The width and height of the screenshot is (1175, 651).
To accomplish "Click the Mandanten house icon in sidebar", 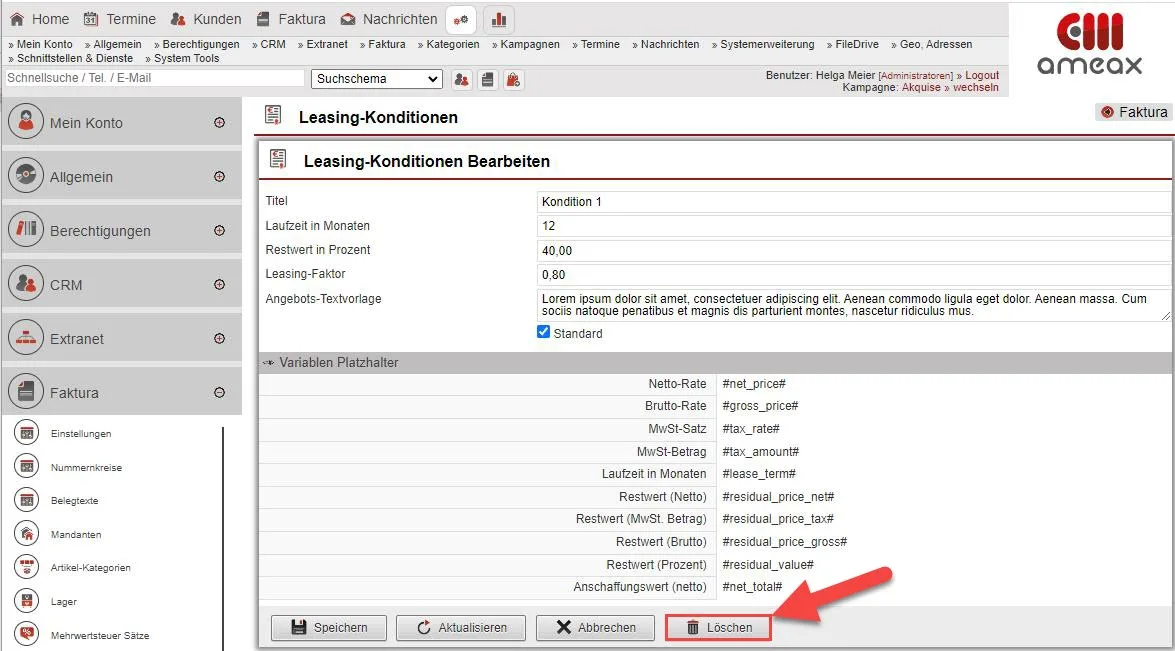I will click(28, 535).
